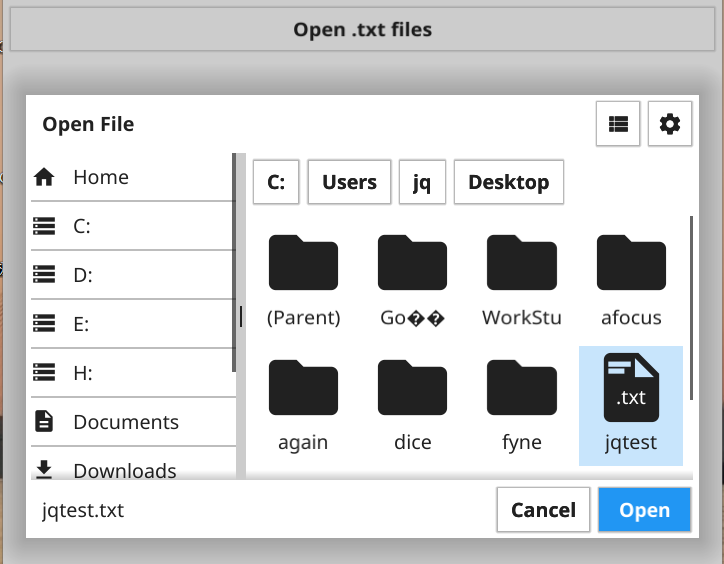
Task: Open Downloads favorite location
Action: pyautogui.click(x=124, y=470)
